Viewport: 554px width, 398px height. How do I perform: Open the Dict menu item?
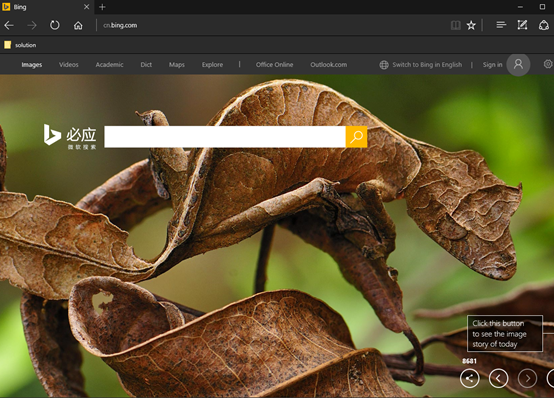click(x=146, y=65)
